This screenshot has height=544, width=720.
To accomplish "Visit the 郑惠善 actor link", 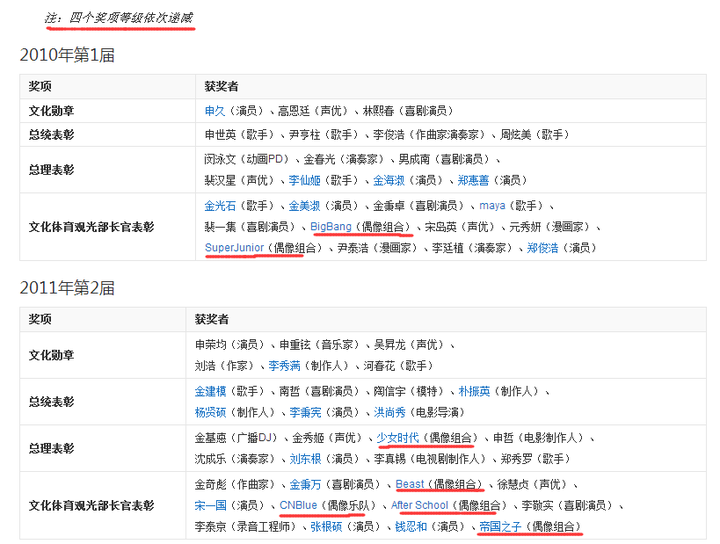I will tap(473, 180).
